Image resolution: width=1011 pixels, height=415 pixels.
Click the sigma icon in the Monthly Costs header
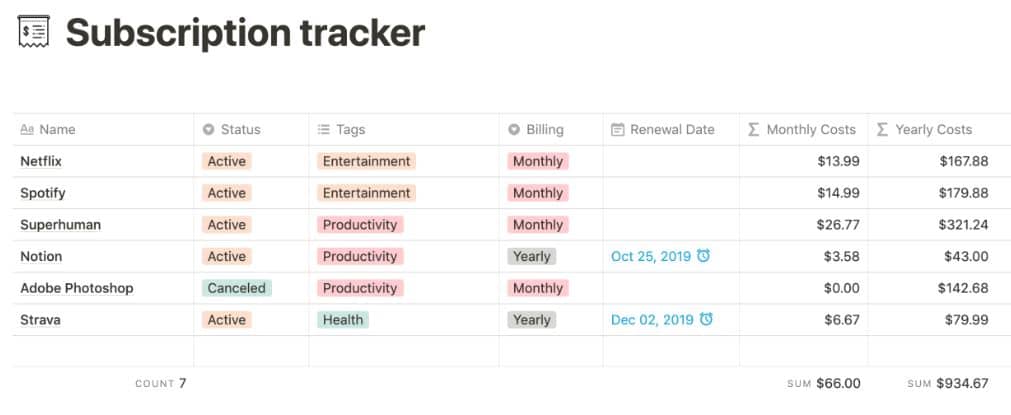point(753,130)
